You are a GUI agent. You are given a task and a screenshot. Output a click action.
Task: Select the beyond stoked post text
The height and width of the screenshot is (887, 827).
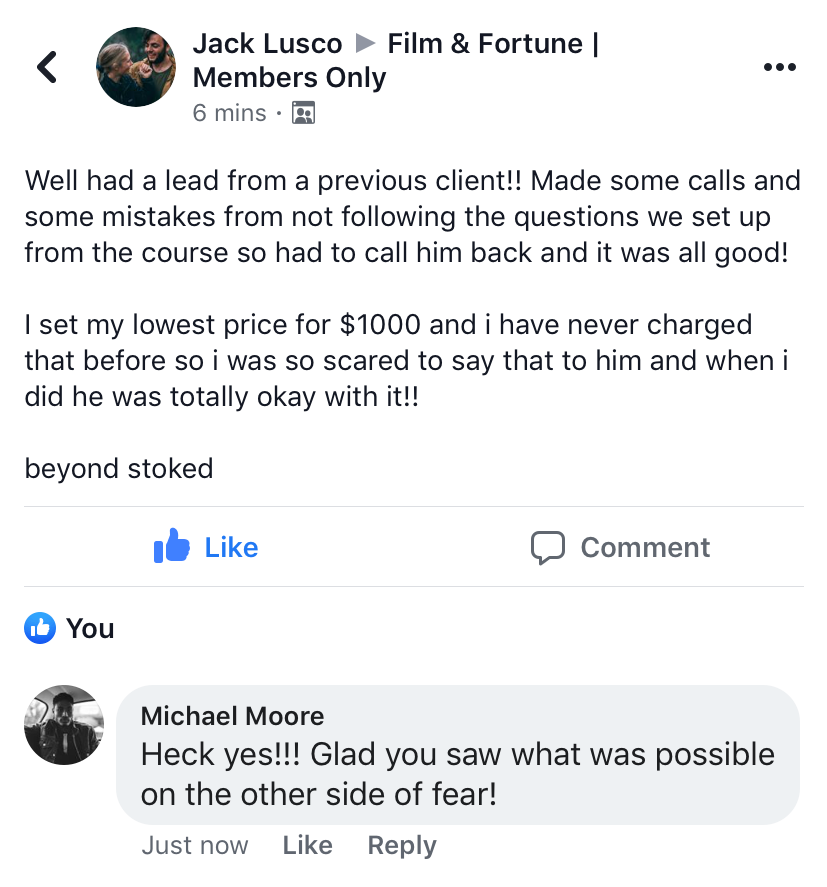119,468
